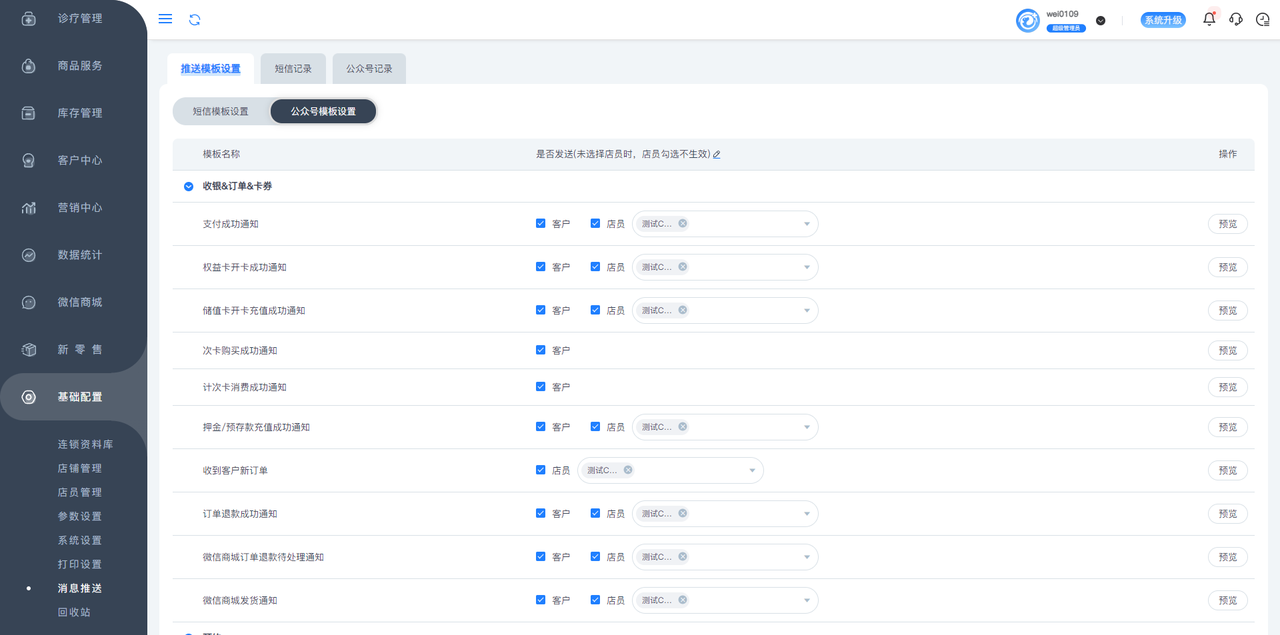The width and height of the screenshot is (1280, 635).
Task: Click 预览 for 收到客户新订单
Action: (x=1228, y=470)
